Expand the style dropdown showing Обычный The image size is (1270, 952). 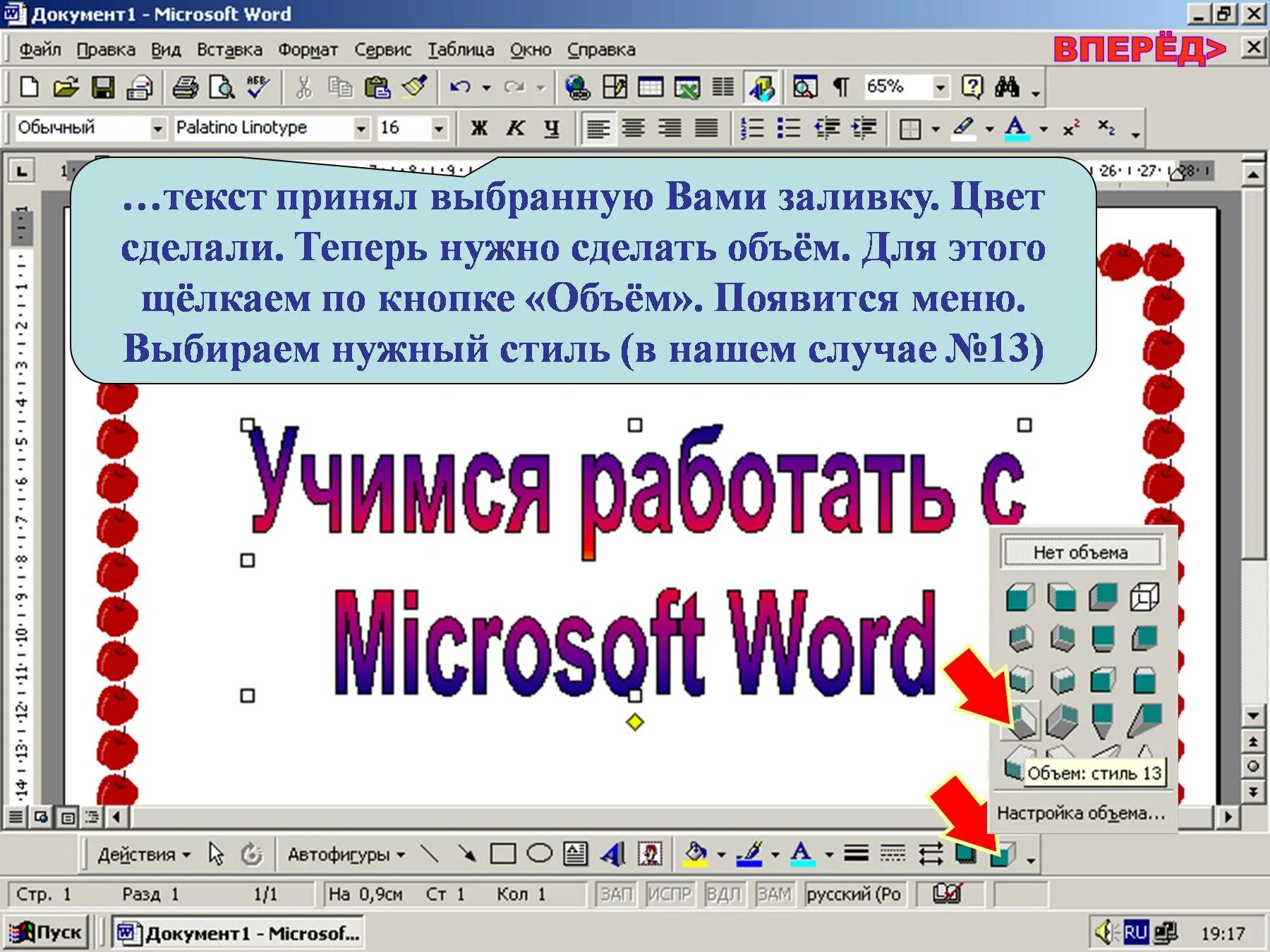click(x=158, y=128)
